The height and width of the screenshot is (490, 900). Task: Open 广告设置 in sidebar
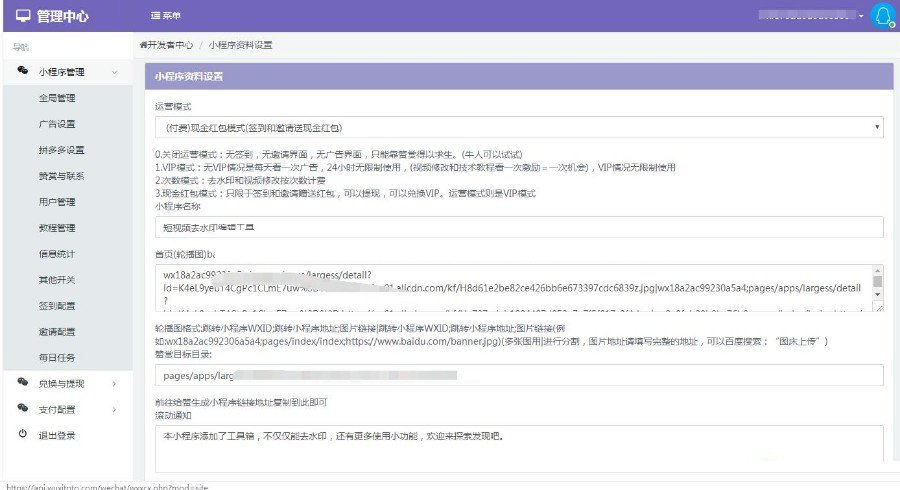[57, 124]
